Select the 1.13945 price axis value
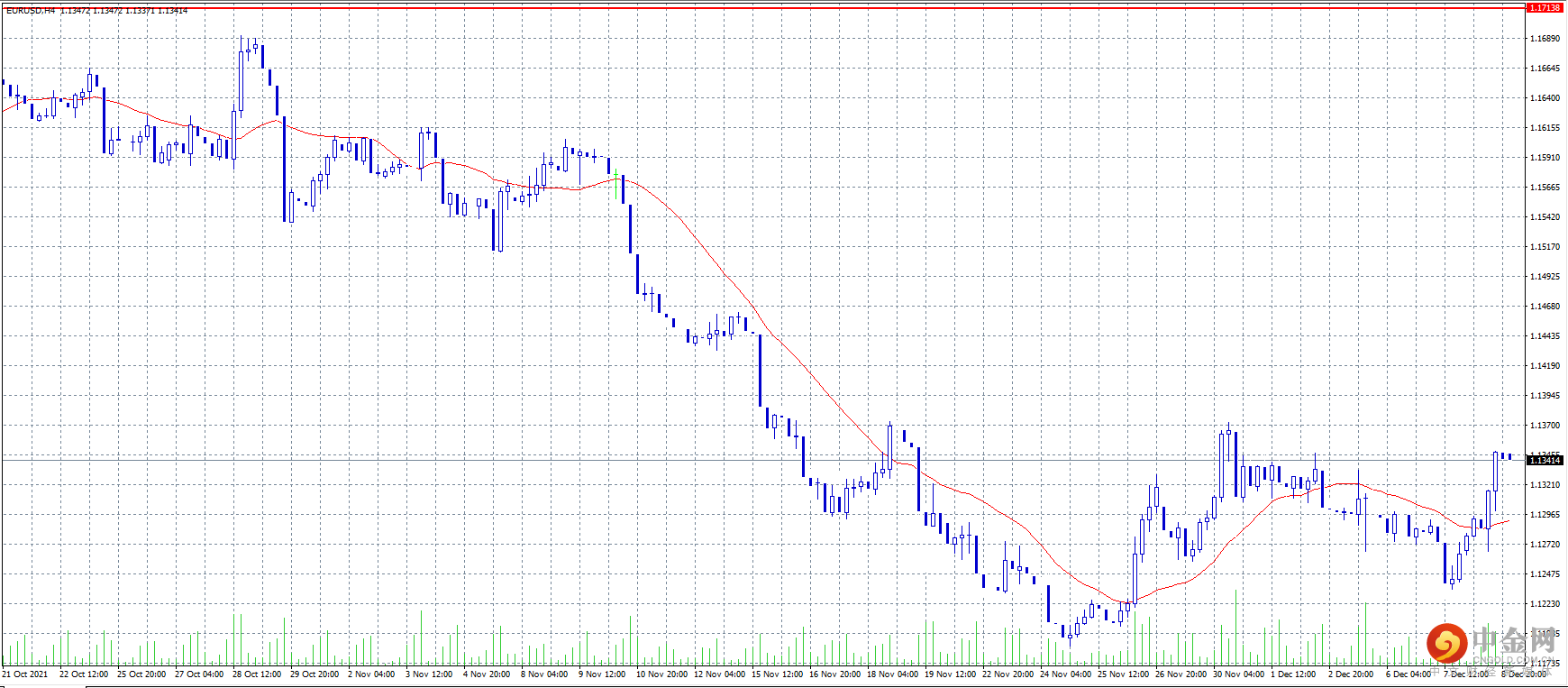This screenshot has height=688, width=1568. coord(1545,396)
